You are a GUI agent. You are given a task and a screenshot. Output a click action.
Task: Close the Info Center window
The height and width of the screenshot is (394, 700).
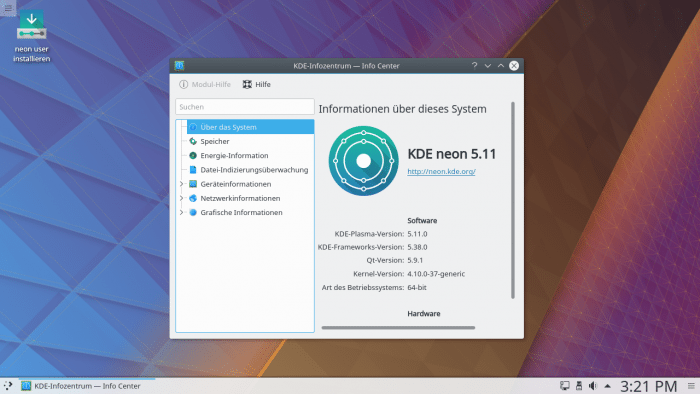click(514, 66)
